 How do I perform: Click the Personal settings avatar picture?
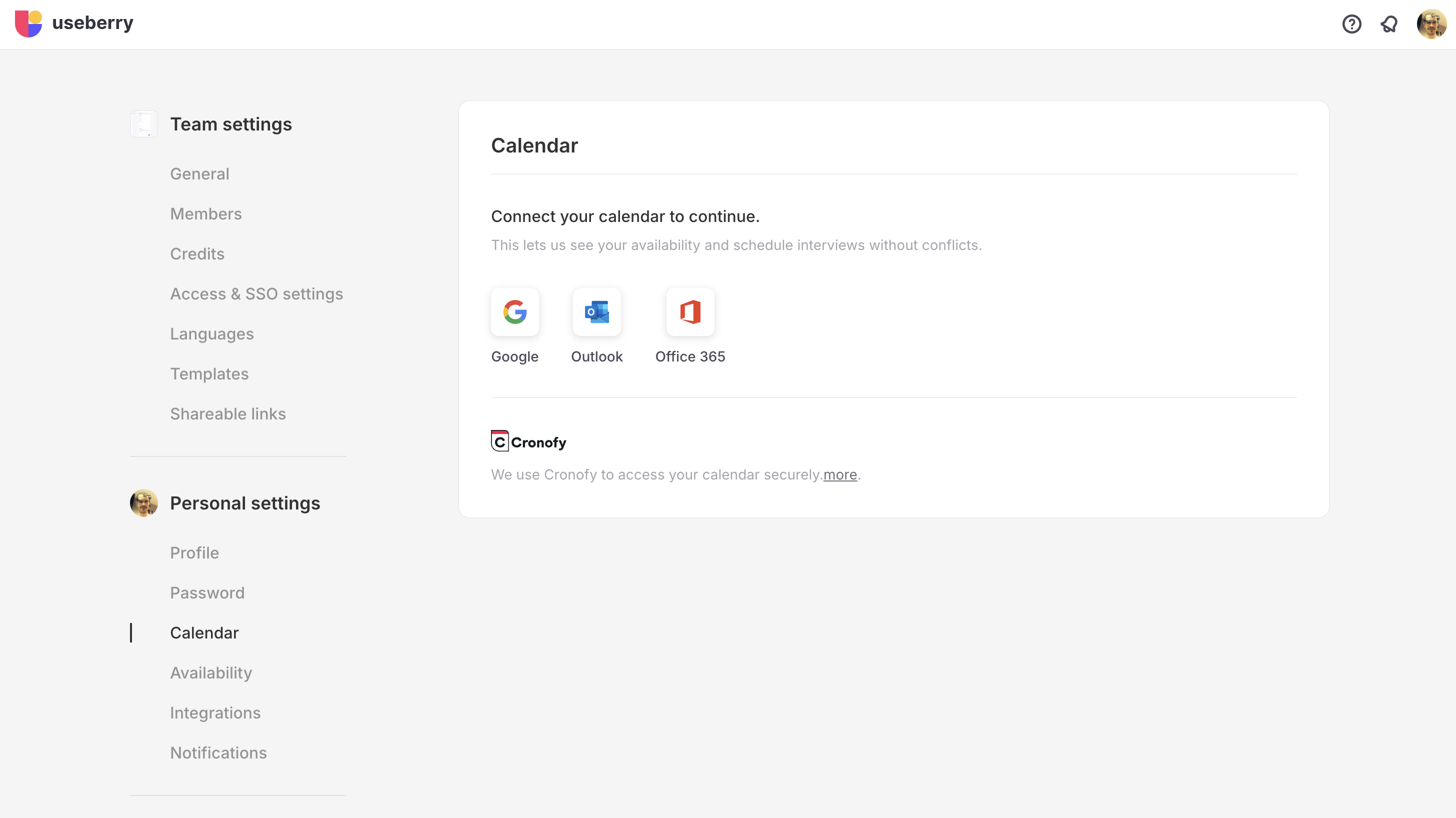coord(143,503)
